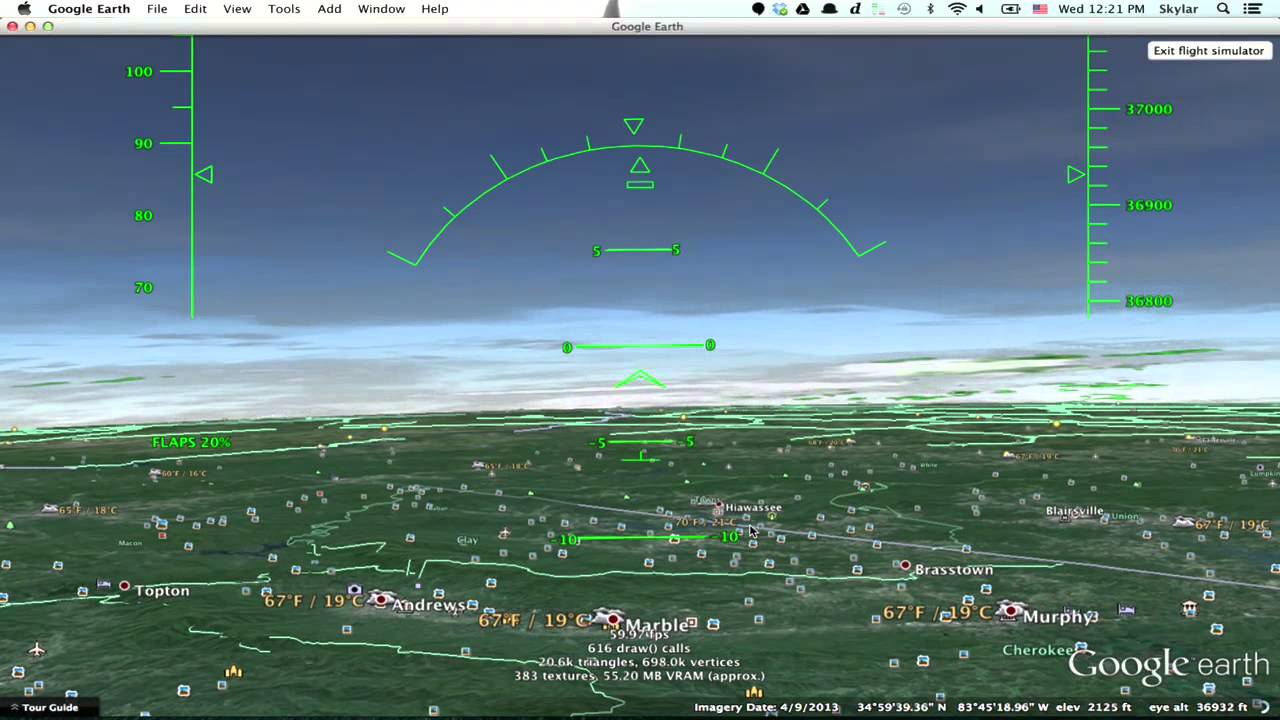Click the weather icon beside Marble
This screenshot has height=720, width=1280.
[x=608, y=618]
